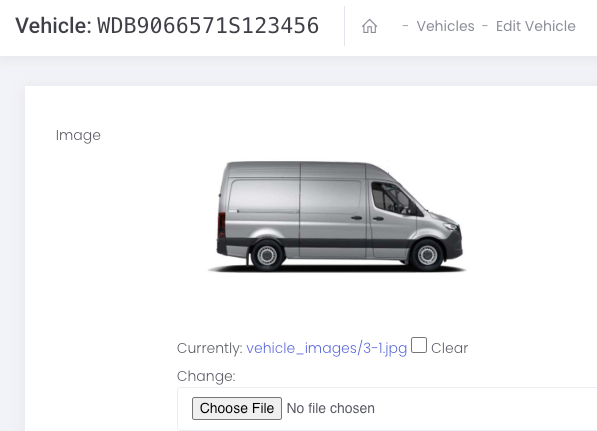Open the Vehicles breadcrumb

445,26
